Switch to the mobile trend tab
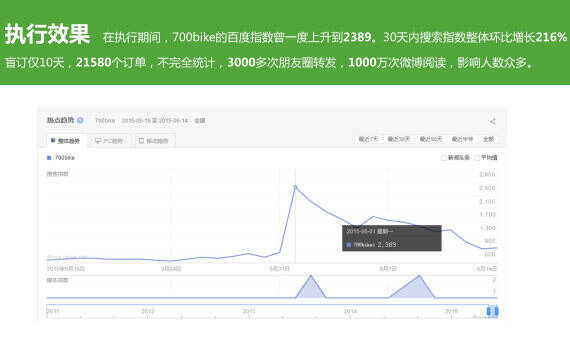Screen dimensions: 570x360 click(154, 141)
